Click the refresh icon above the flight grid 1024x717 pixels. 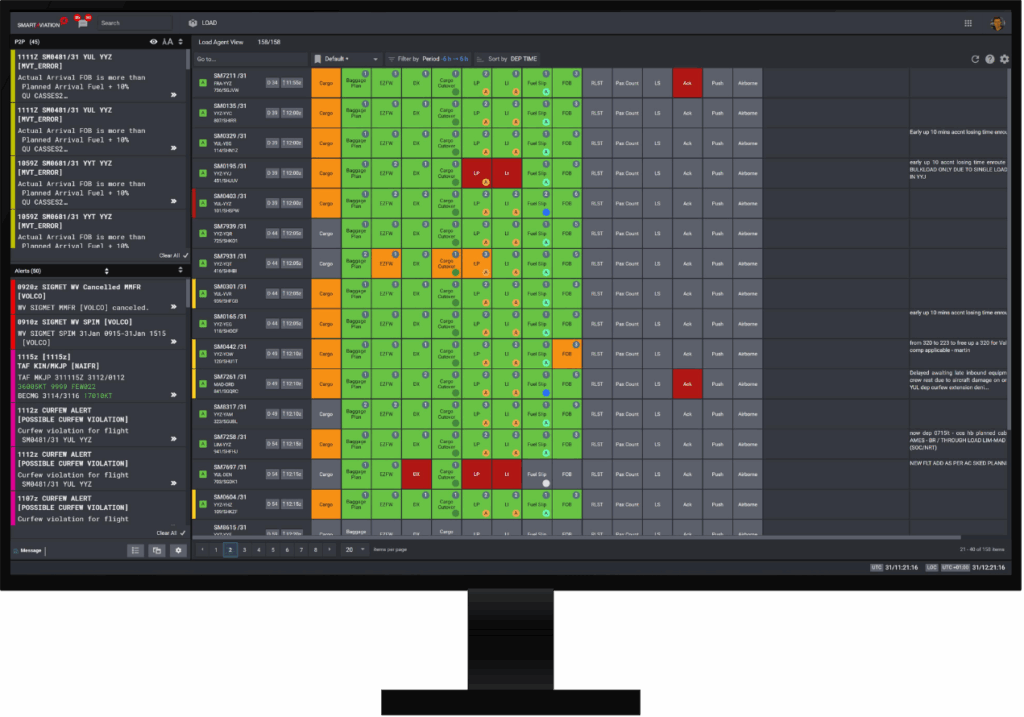point(975,59)
